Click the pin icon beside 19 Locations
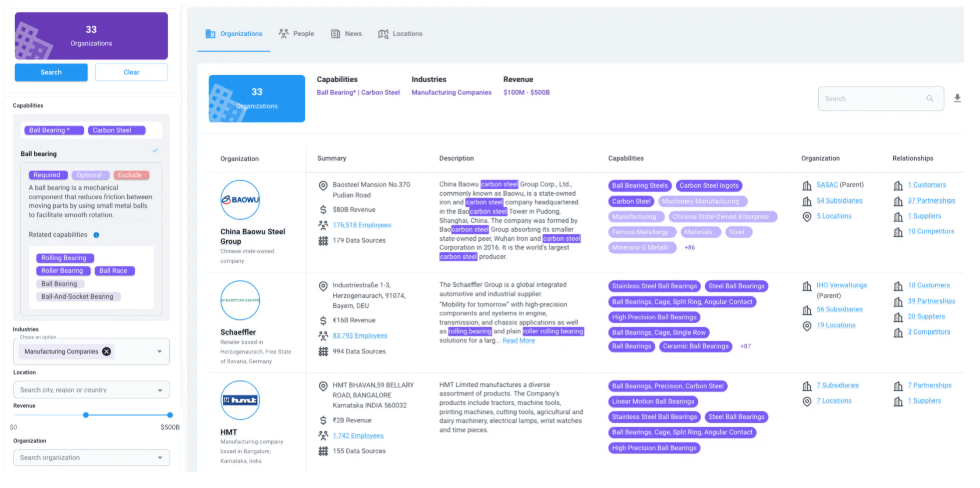Image resolution: width=980 pixels, height=488 pixels. tap(807, 326)
